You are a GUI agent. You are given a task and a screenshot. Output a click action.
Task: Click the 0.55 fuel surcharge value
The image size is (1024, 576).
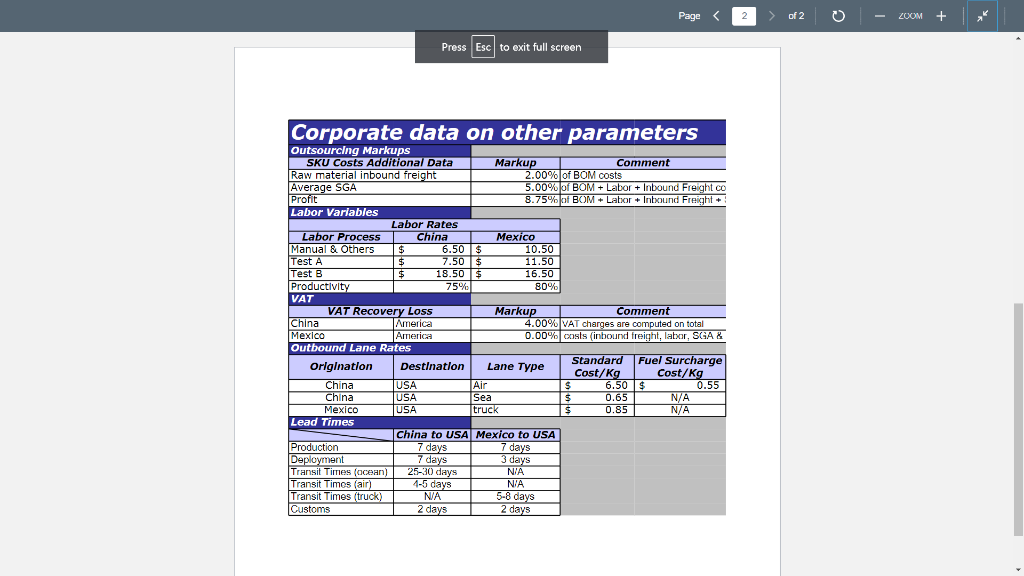click(x=707, y=385)
